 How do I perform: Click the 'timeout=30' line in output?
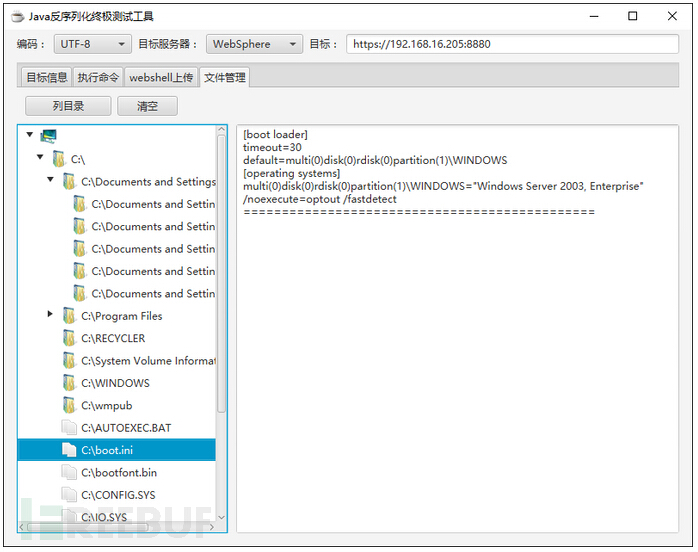point(272,147)
